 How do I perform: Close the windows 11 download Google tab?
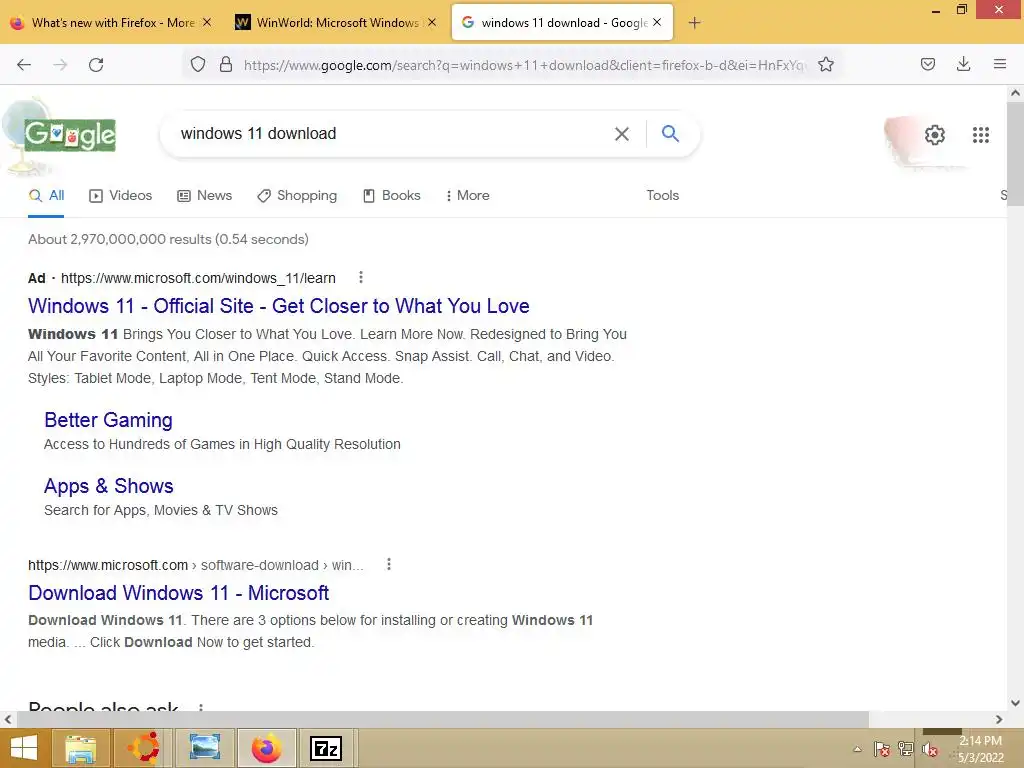pyautogui.click(x=657, y=22)
